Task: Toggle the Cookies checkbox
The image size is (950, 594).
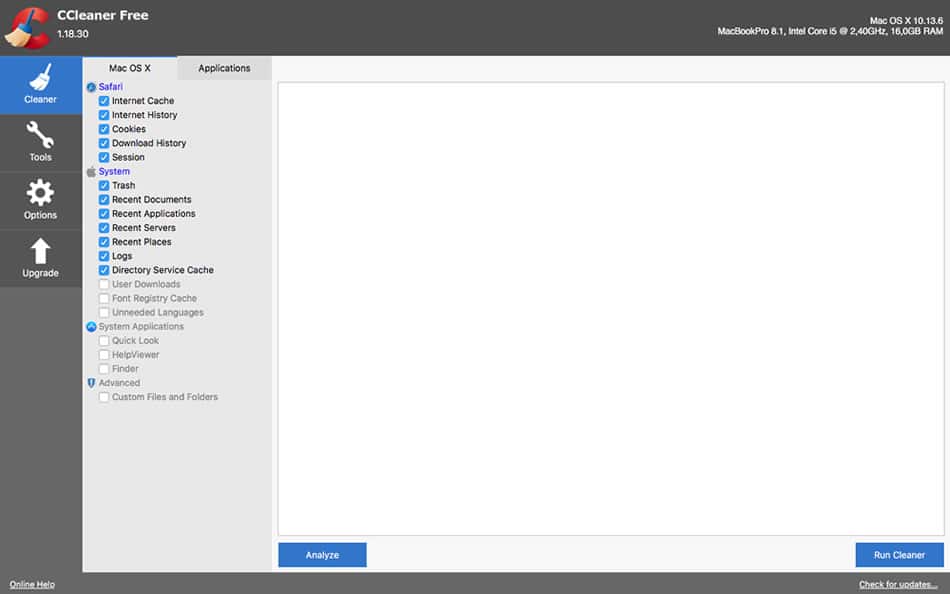Action: tap(104, 129)
